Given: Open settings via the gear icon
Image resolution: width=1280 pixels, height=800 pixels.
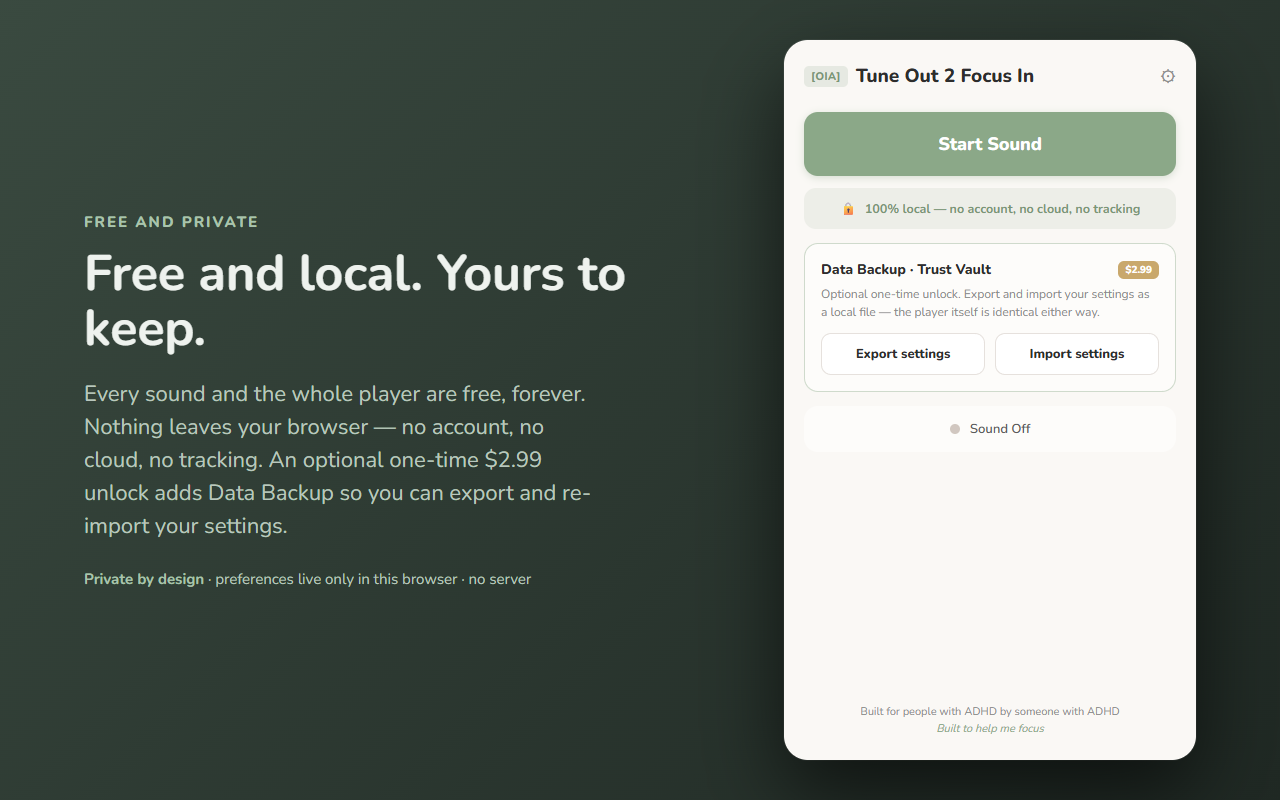Looking at the screenshot, I should pos(1167,76).
